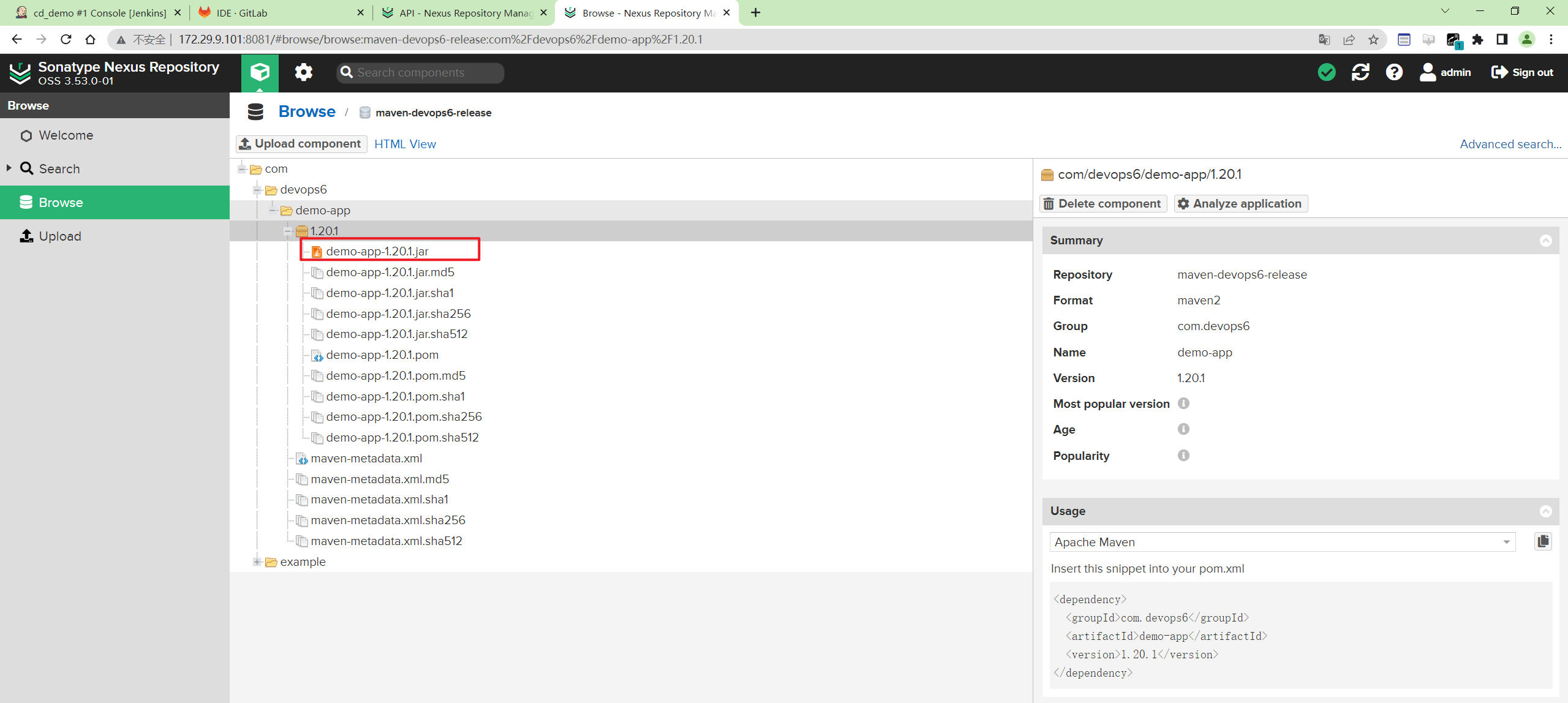Click Analyze application button
This screenshot has height=703, width=1568.
[x=1241, y=203]
